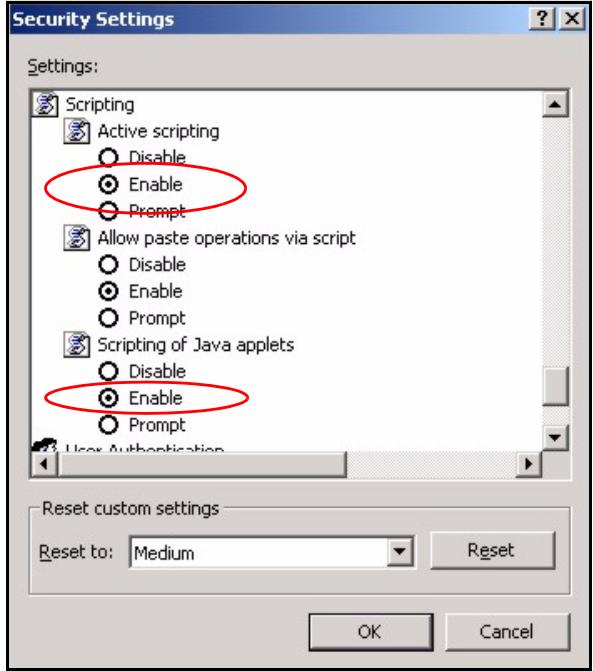Click the Reset button

tap(492, 550)
